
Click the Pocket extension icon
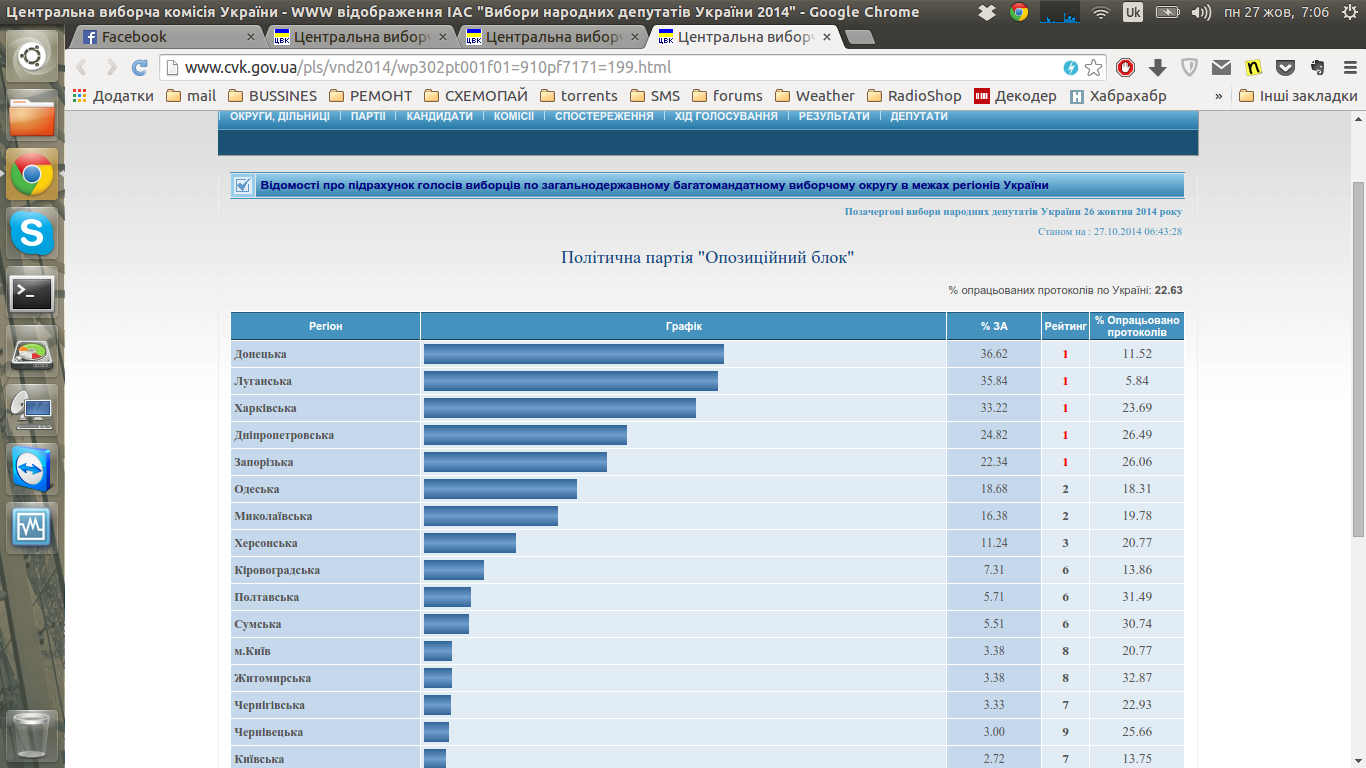tap(1285, 68)
